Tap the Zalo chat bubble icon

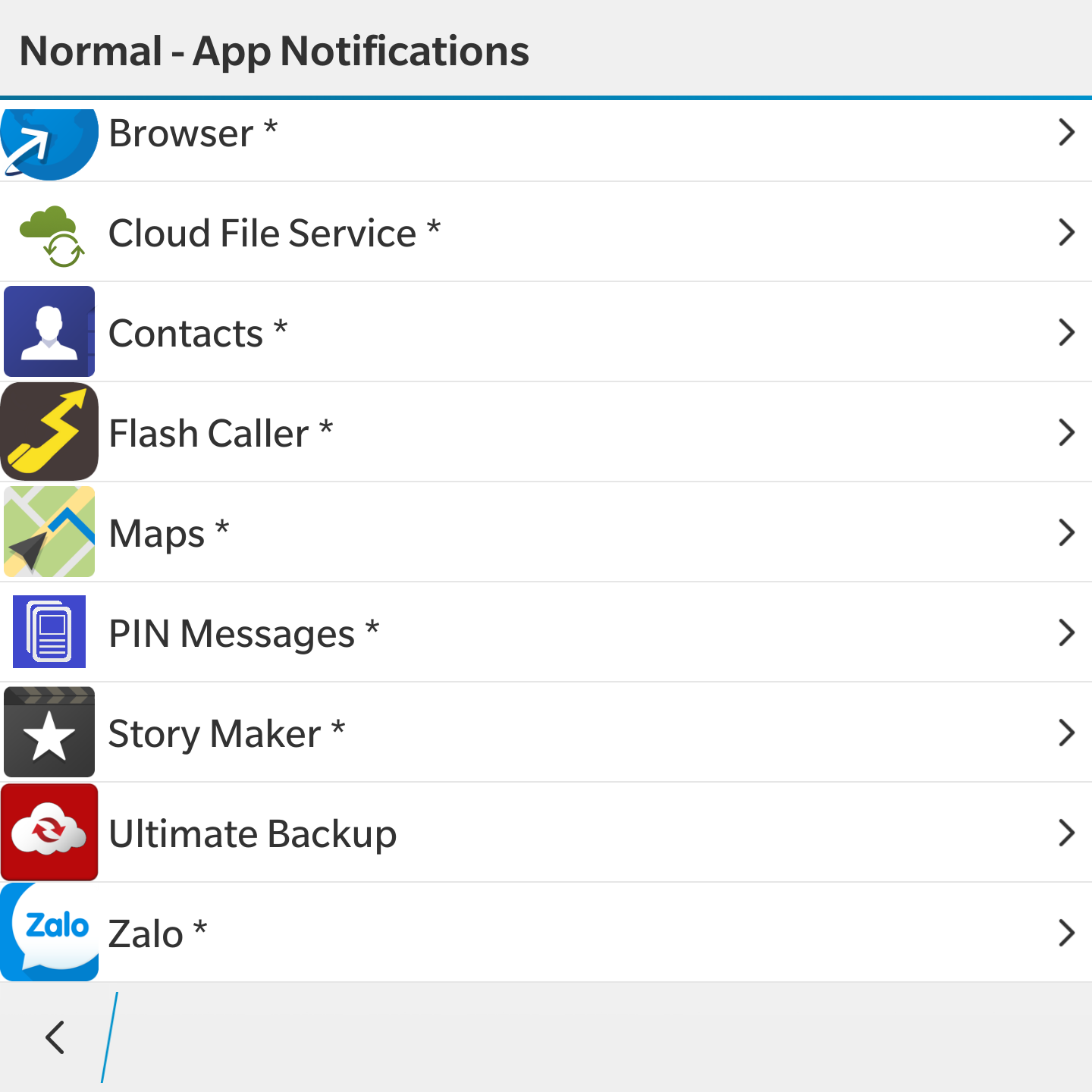coord(49,932)
